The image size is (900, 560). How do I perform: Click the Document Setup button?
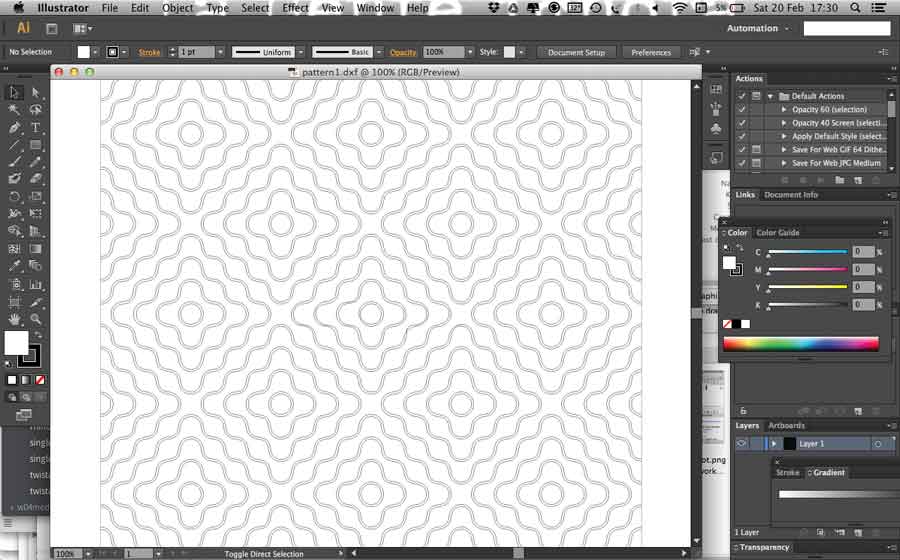click(x=576, y=52)
